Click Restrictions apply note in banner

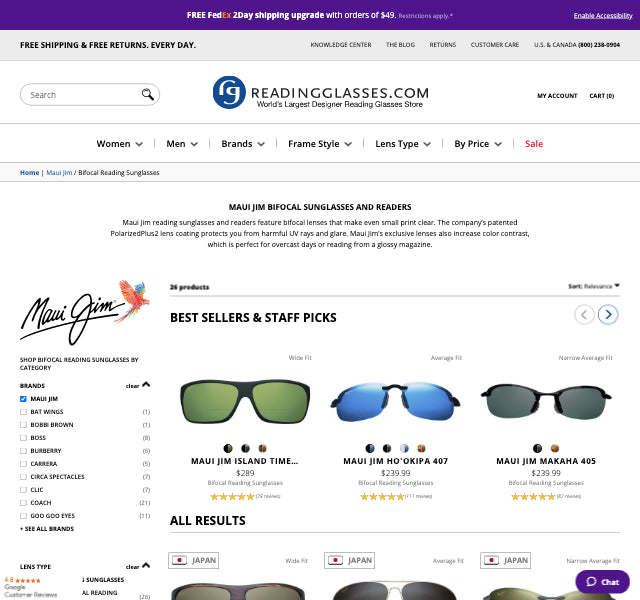click(x=426, y=16)
